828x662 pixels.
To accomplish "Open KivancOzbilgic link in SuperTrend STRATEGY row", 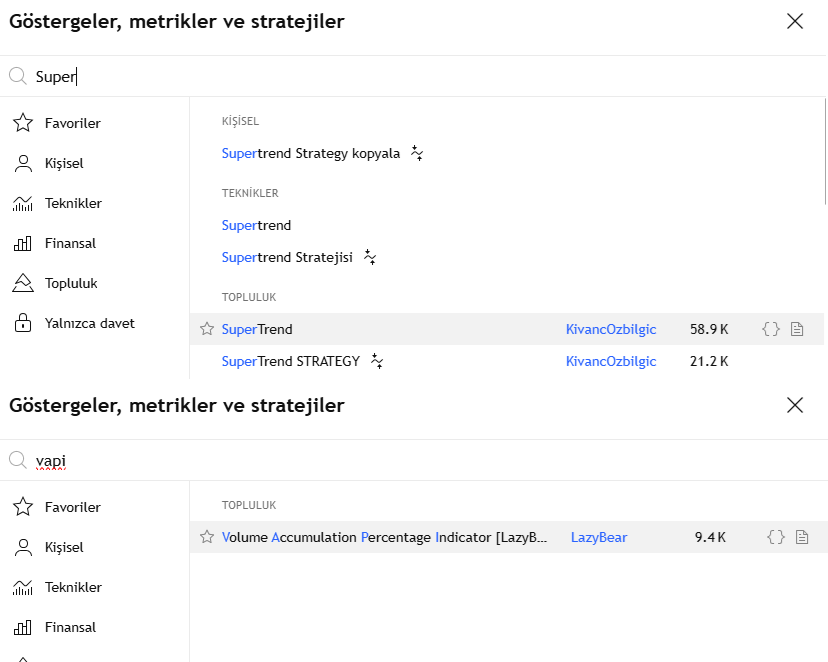I will click(x=611, y=361).
